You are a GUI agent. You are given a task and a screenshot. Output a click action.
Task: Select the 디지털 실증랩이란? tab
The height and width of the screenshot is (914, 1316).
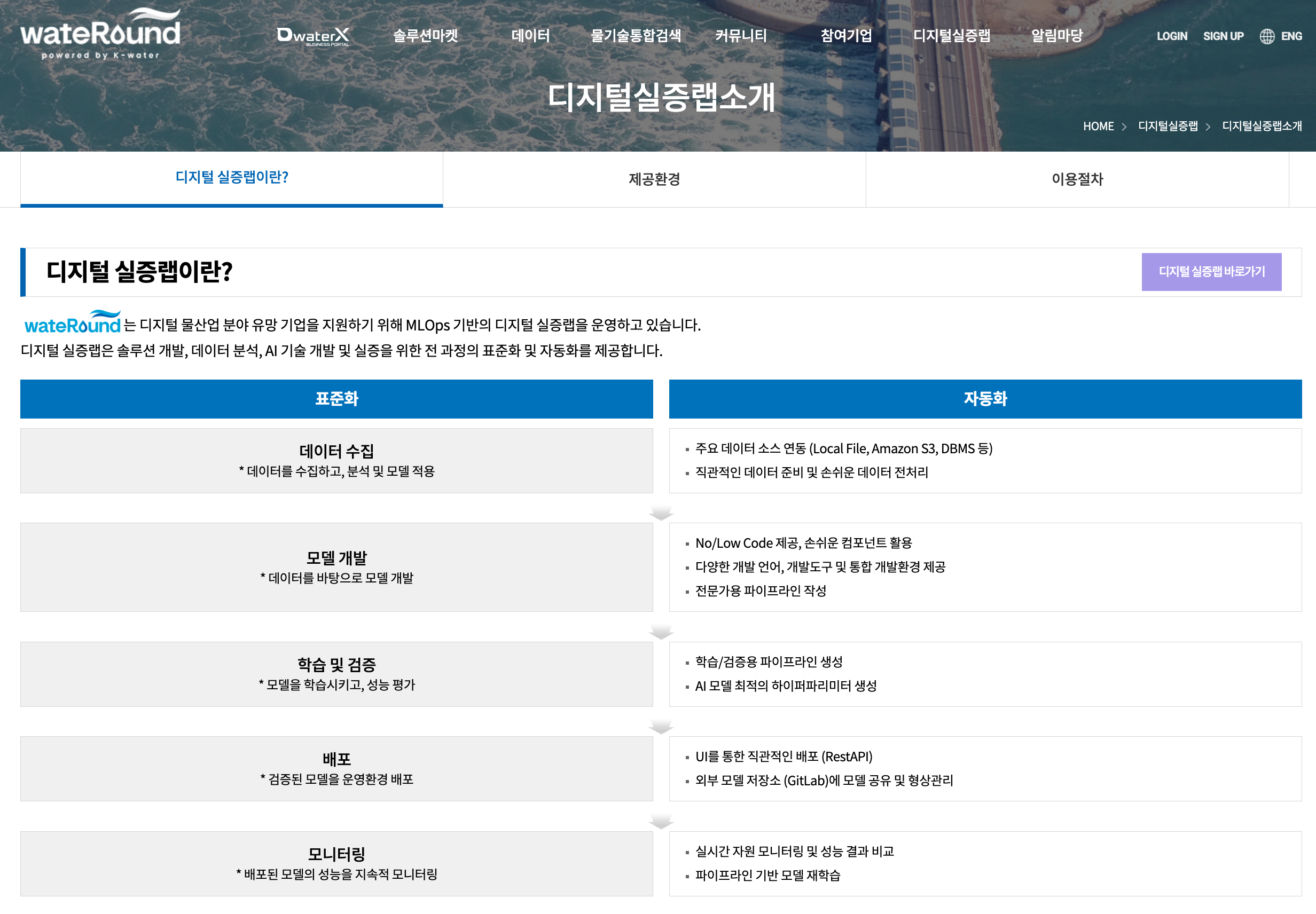coord(231,178)
